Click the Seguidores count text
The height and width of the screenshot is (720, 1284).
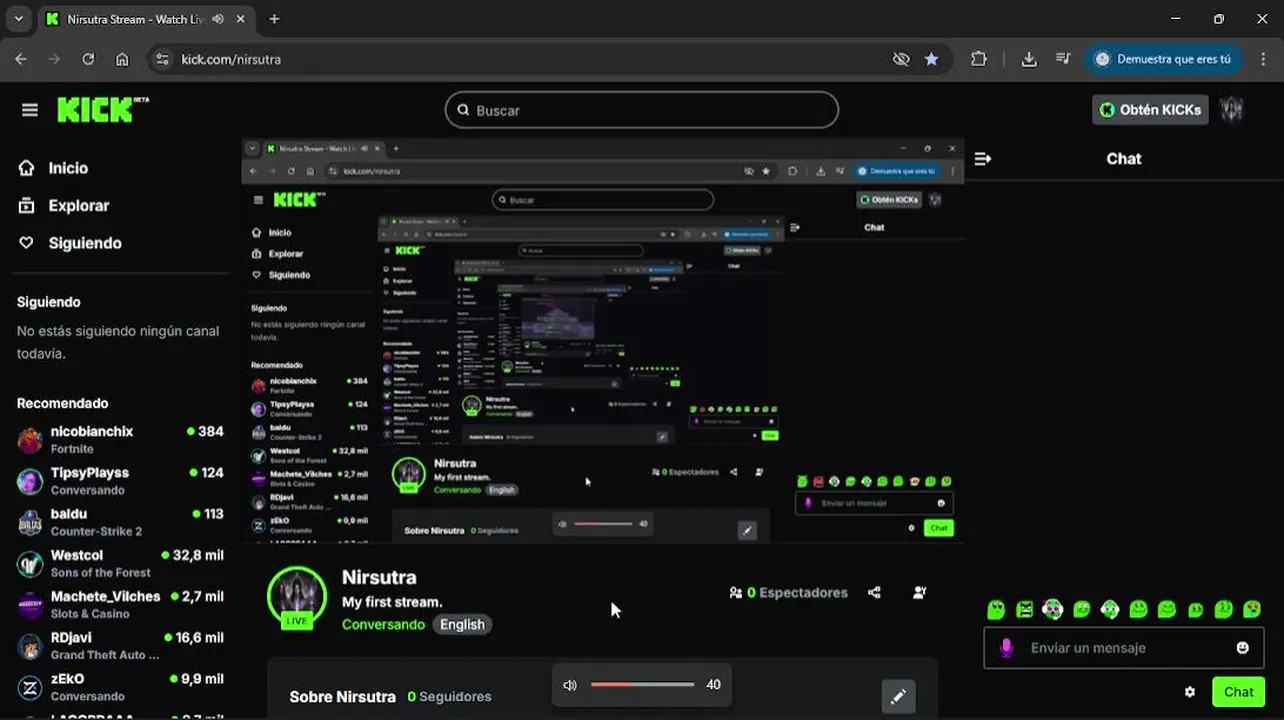[x=449, y=696]
